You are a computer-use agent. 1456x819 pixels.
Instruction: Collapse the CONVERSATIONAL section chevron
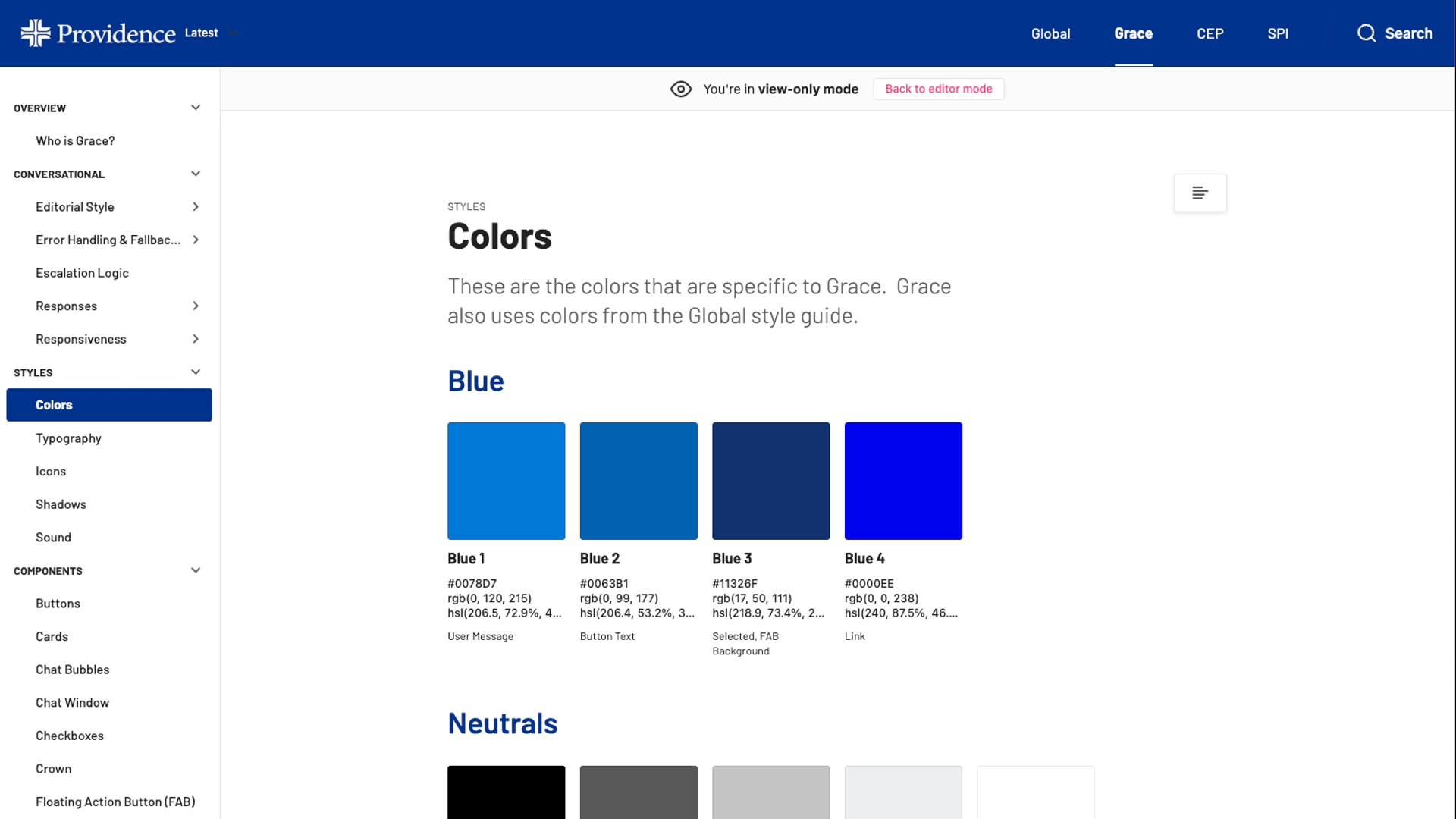196,174
